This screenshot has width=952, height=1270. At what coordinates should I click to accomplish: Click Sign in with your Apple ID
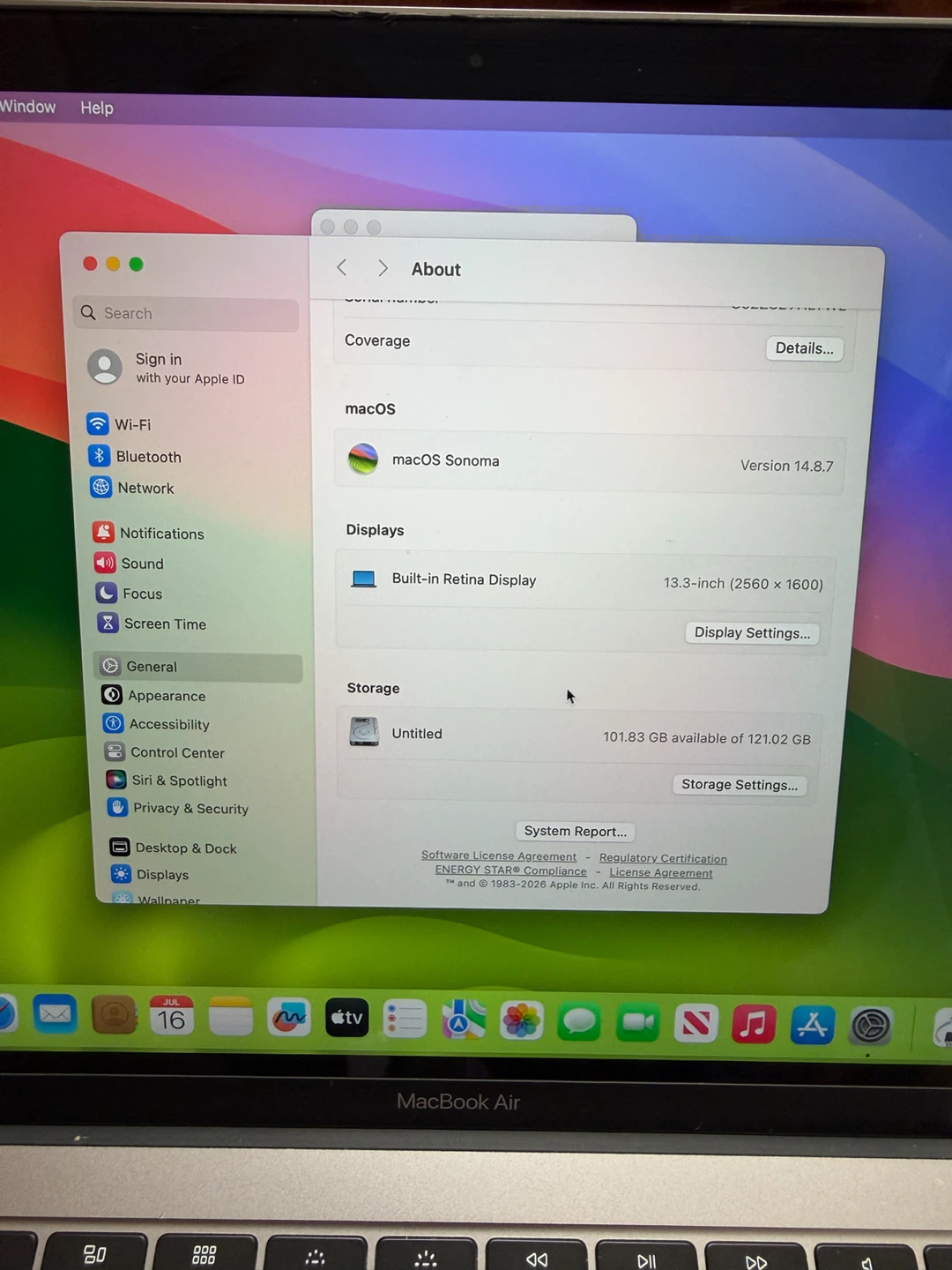[x=167, y=368]
